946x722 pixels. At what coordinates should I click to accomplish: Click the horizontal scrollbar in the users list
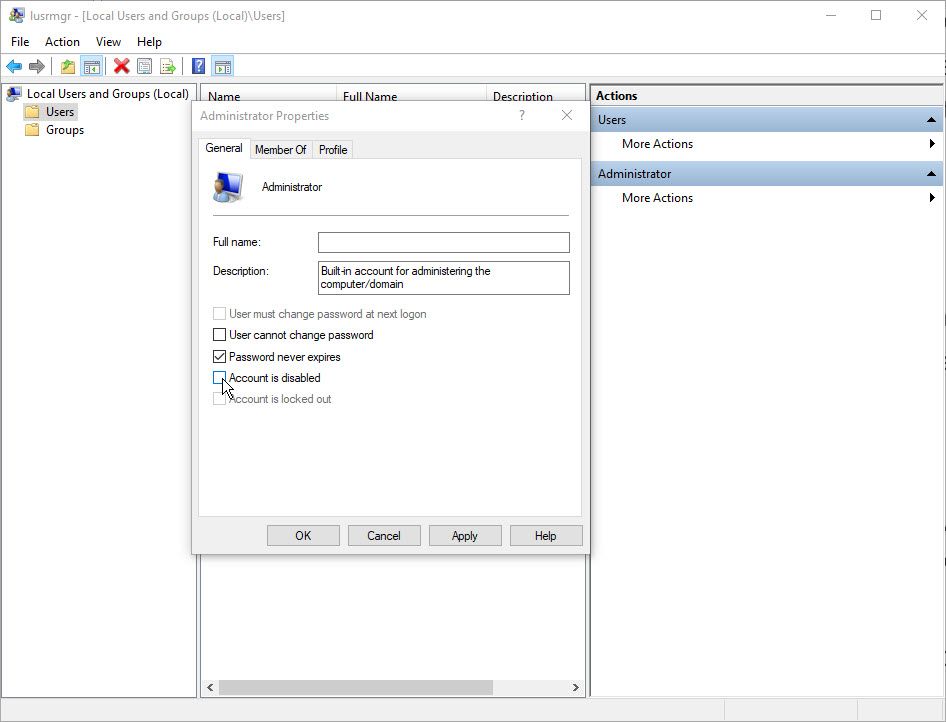coord(355,688)
